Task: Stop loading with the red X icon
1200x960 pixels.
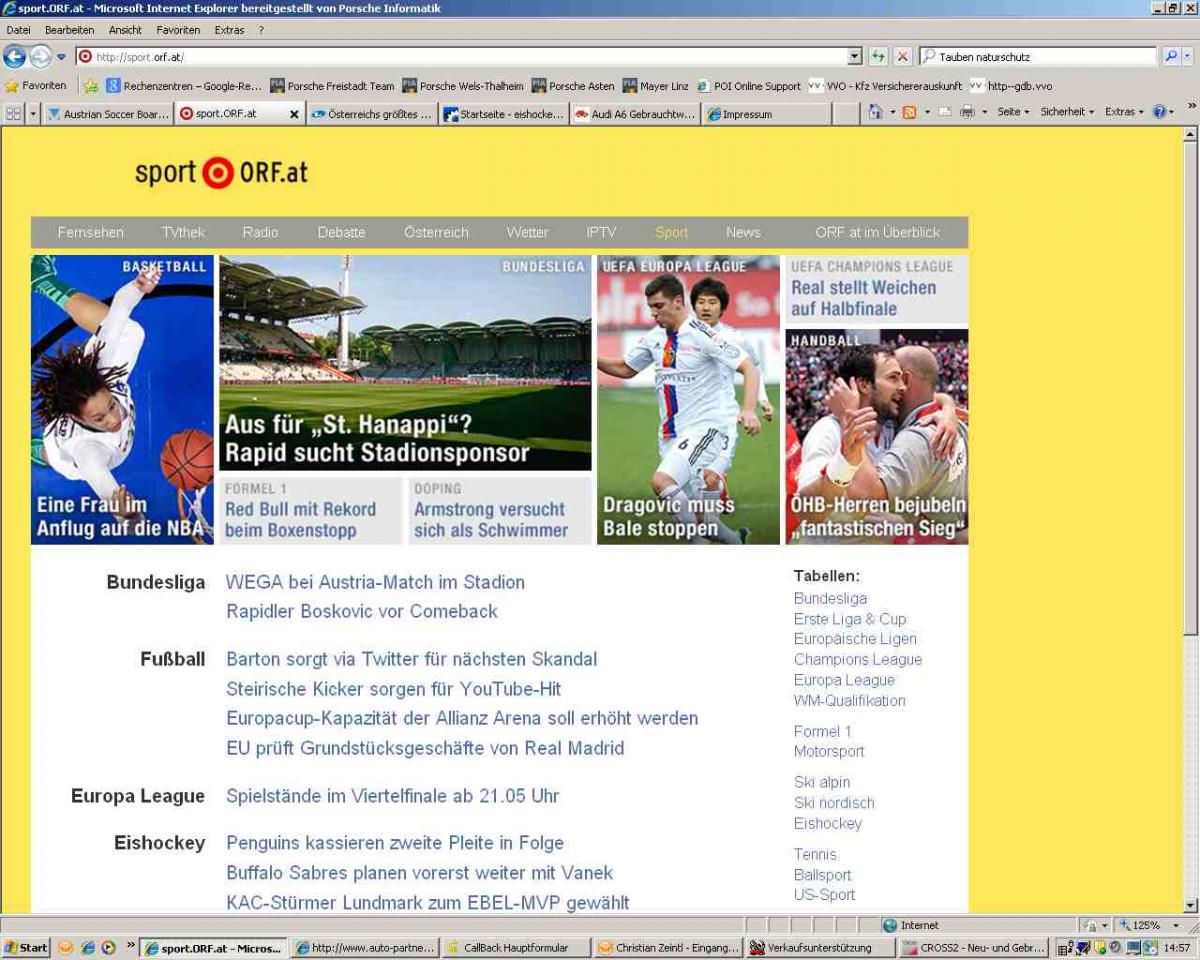Action: coord(902,57)
